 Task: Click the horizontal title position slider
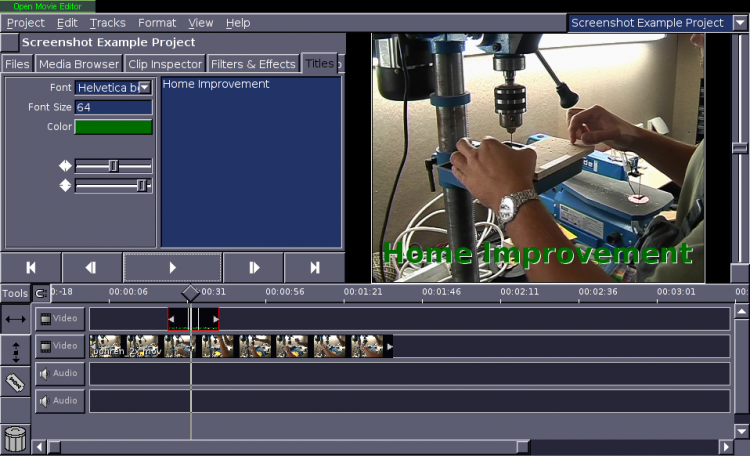(114, 166)
